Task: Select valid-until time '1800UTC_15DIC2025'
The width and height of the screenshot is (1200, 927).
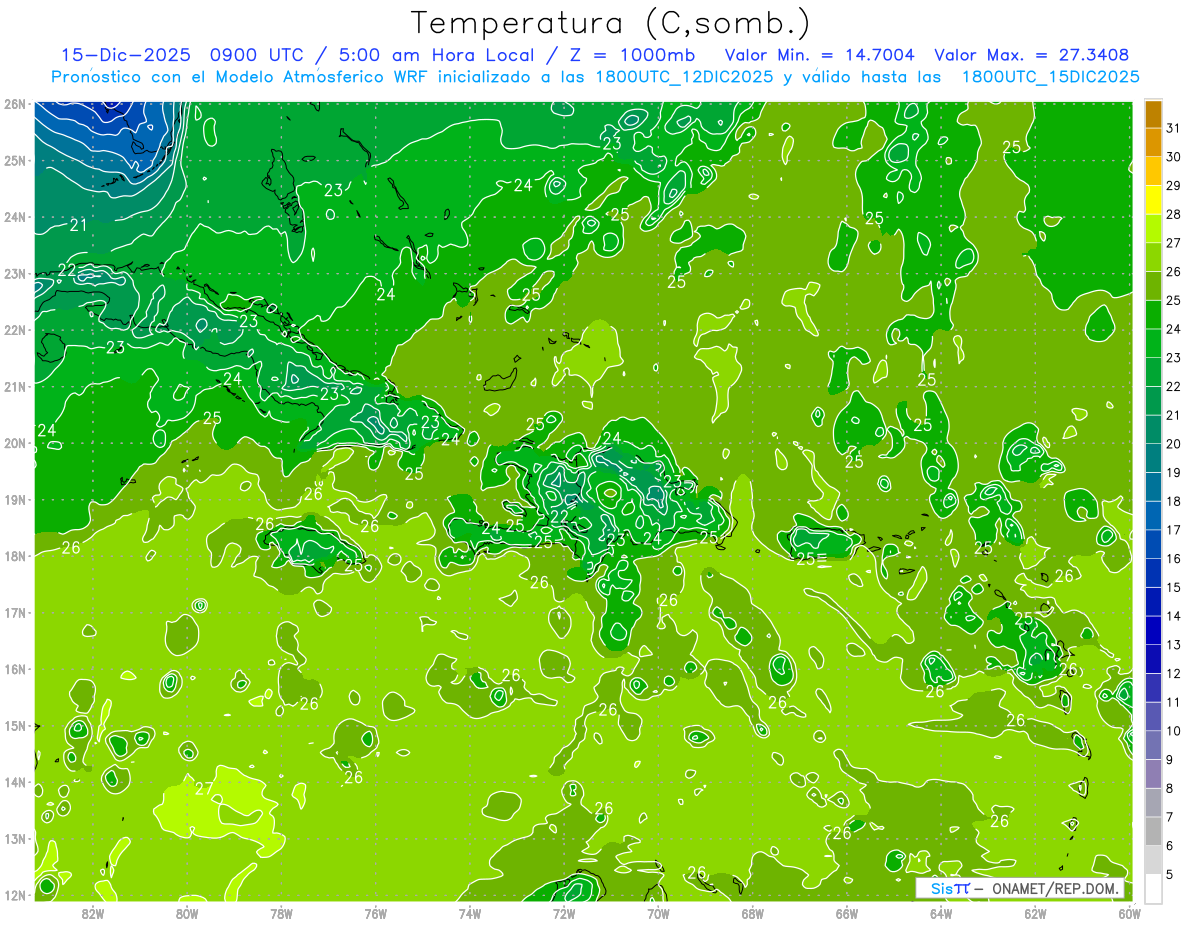Action: click(1050, 76)
